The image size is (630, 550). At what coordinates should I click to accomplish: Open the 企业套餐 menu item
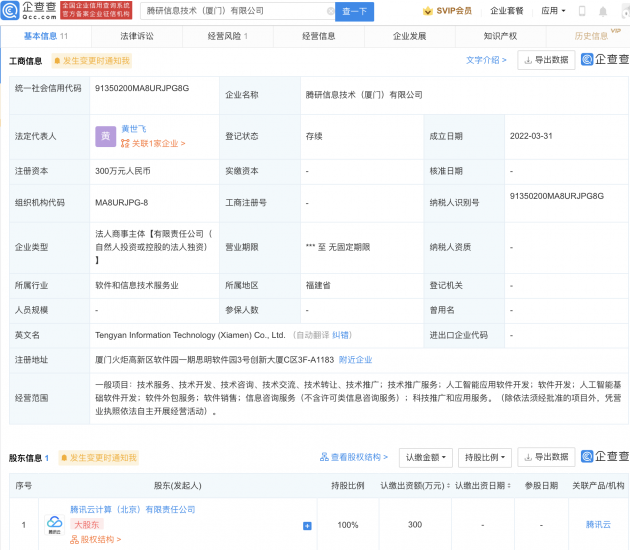(x=507, y=11)
